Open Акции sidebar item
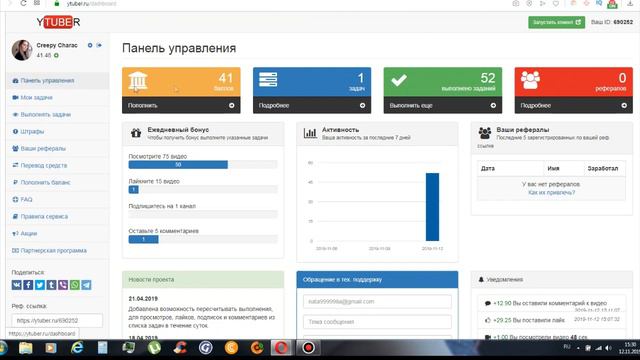 coord(58,233)
